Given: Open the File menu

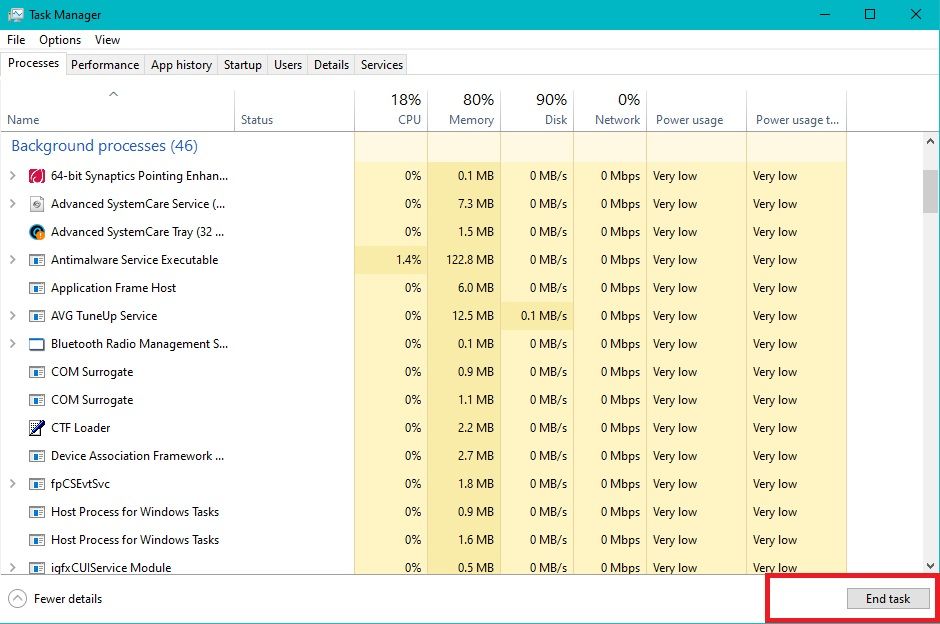Looking at the screenshot, I should tap(16, 40).
